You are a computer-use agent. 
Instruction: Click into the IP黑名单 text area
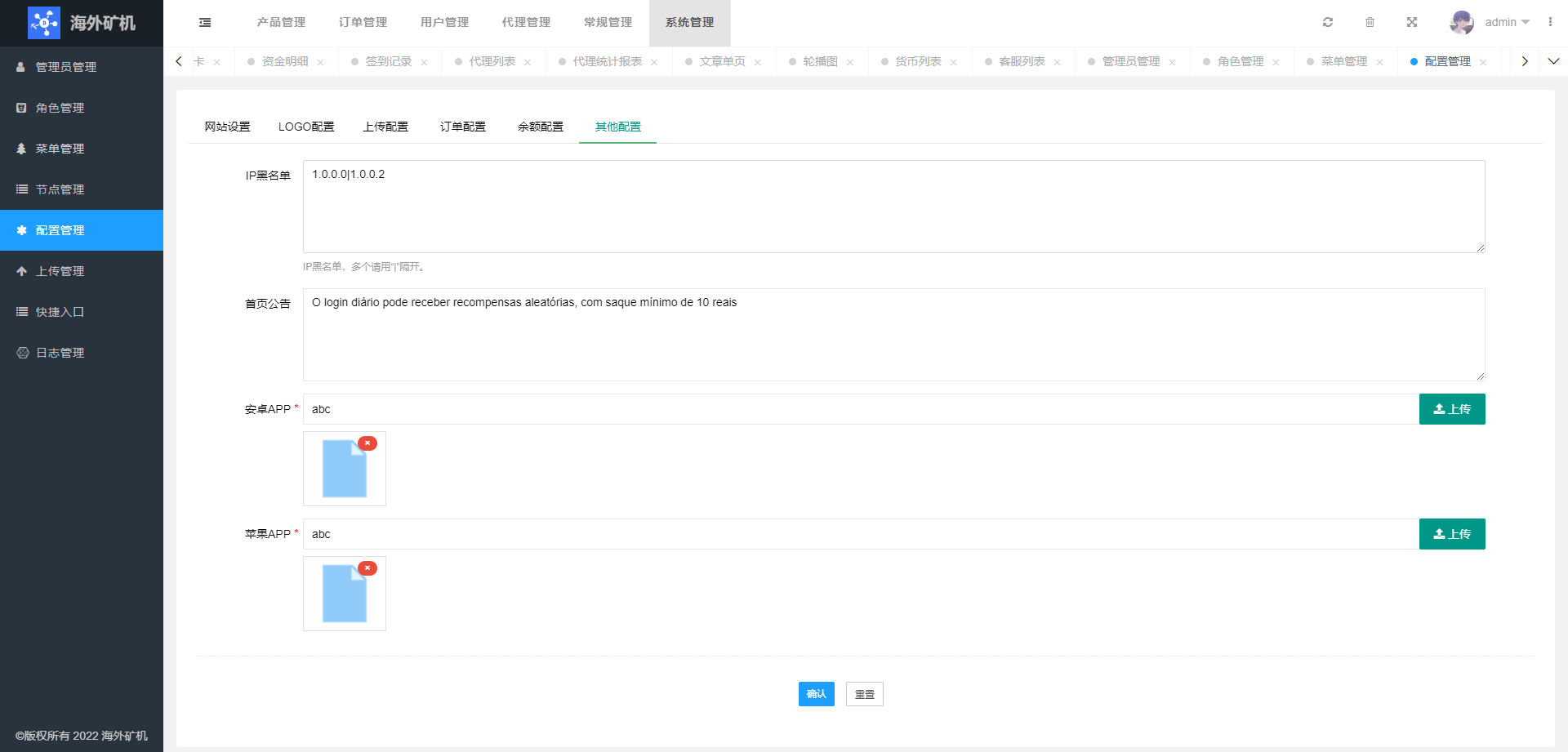pos(893,207)
